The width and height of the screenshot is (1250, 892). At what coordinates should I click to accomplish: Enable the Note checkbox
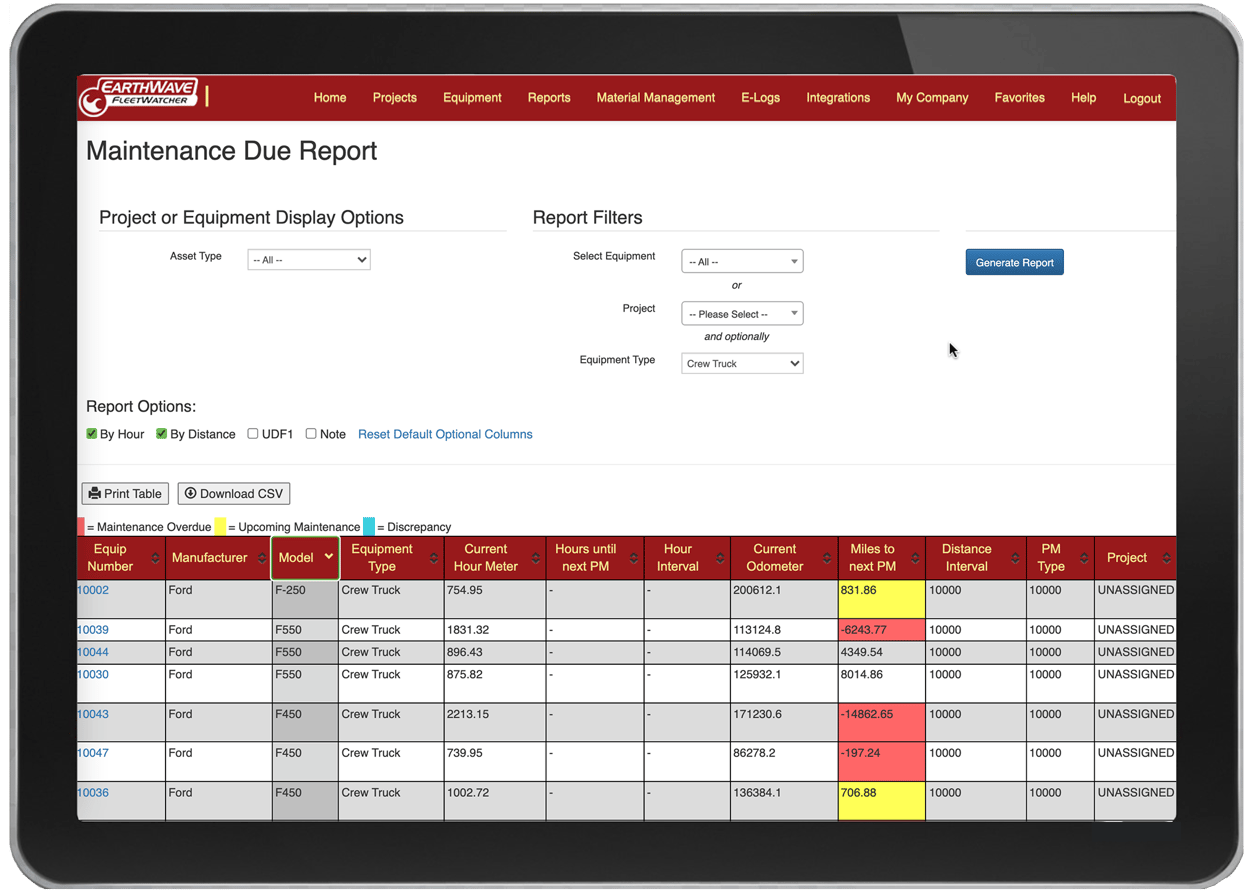click(x=311, y=434)
